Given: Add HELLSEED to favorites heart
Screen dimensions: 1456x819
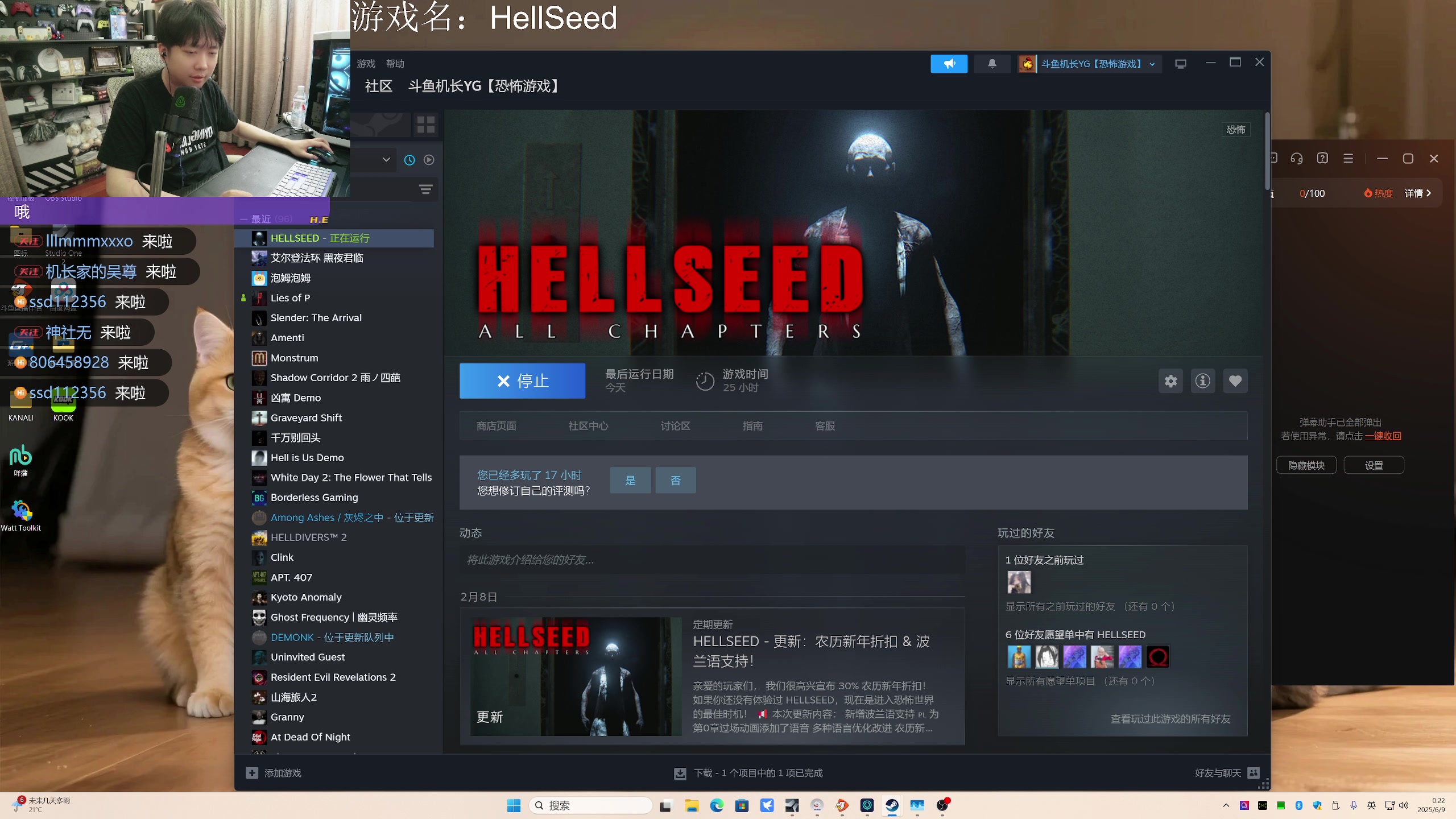Looking at the screenshot, I should point(1235,380).
